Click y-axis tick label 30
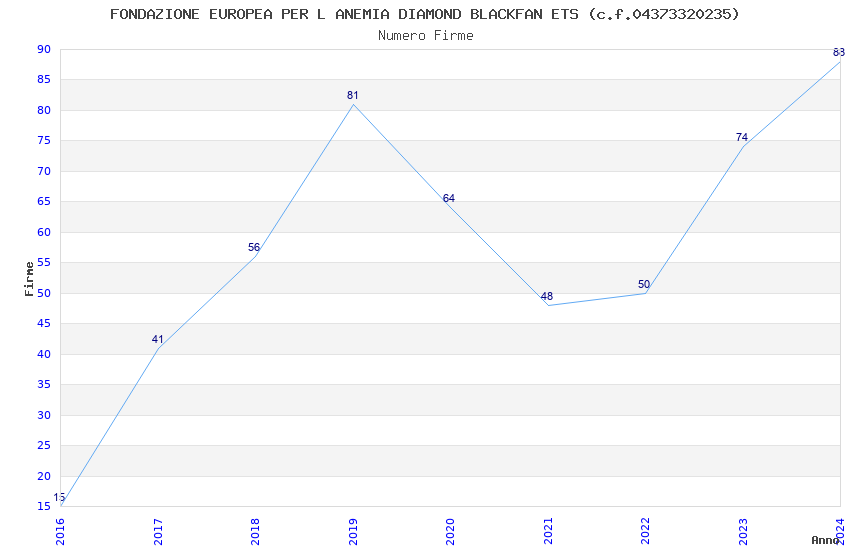This screenshot has height=550, width=850. click(x=44, y=415)
